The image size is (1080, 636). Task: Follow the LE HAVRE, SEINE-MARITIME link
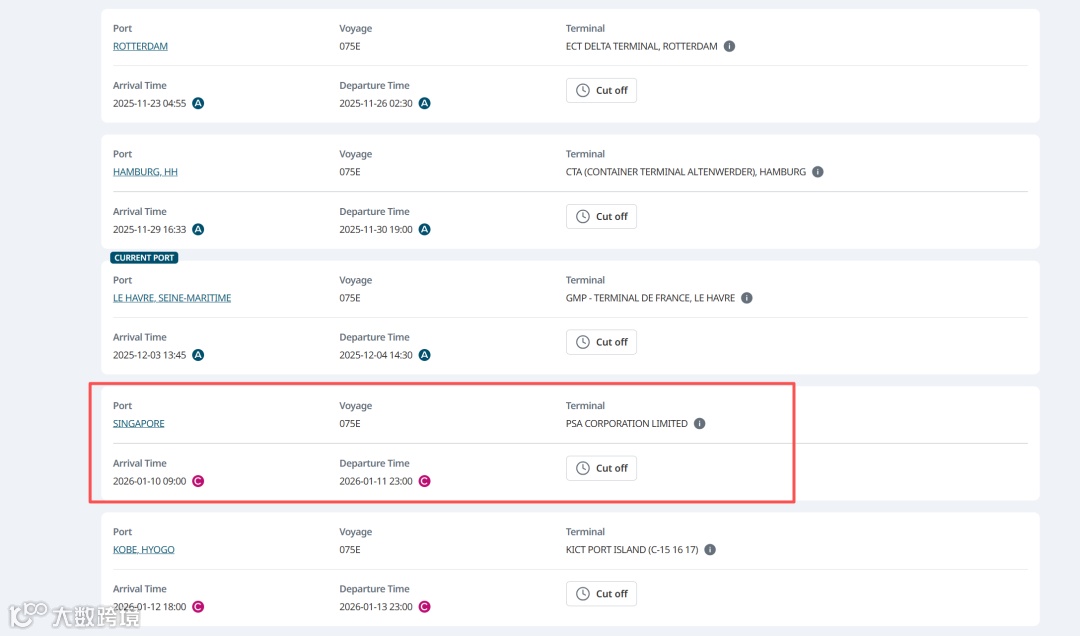pyautogui.click(x=172, y=298)
